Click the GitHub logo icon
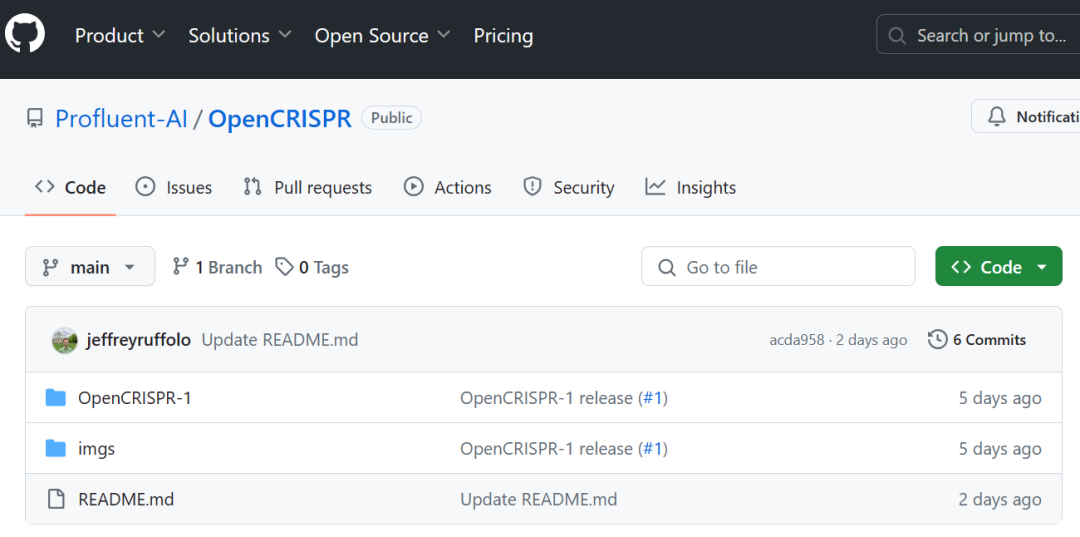The image size is (1080, 537). pyautogui.click(x=25, y=35)
